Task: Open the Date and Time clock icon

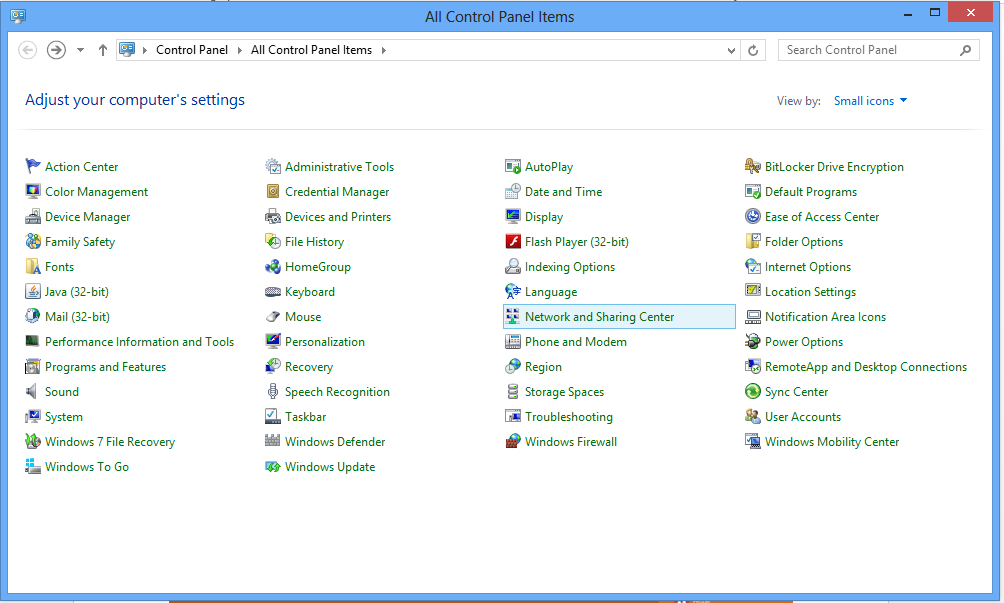Action: pyautogui.click(x=513, y=191)
